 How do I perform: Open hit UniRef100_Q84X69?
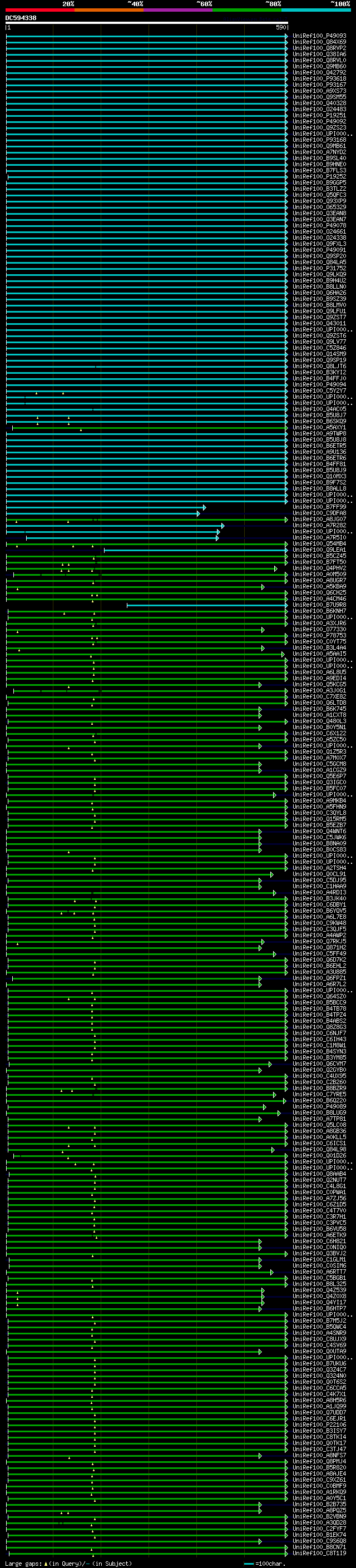click(x=319, y=42)
